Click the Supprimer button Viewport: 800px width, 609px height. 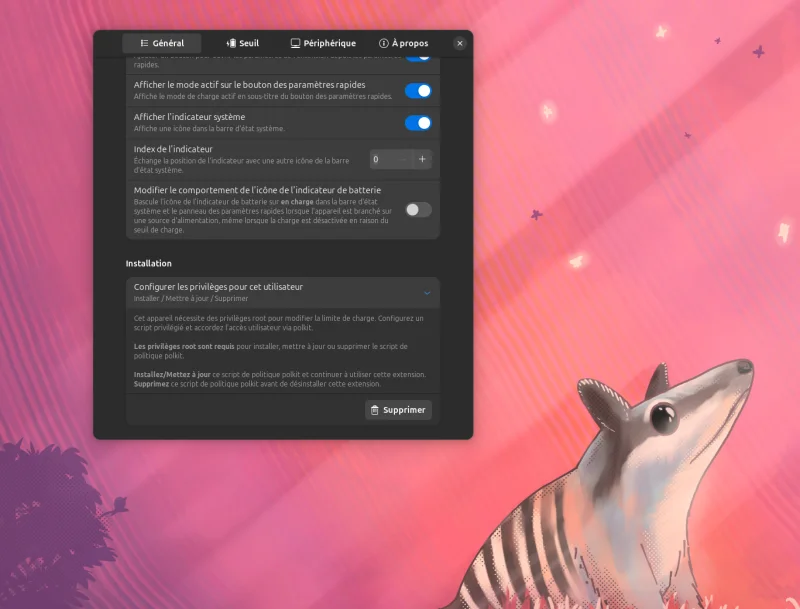398,410
